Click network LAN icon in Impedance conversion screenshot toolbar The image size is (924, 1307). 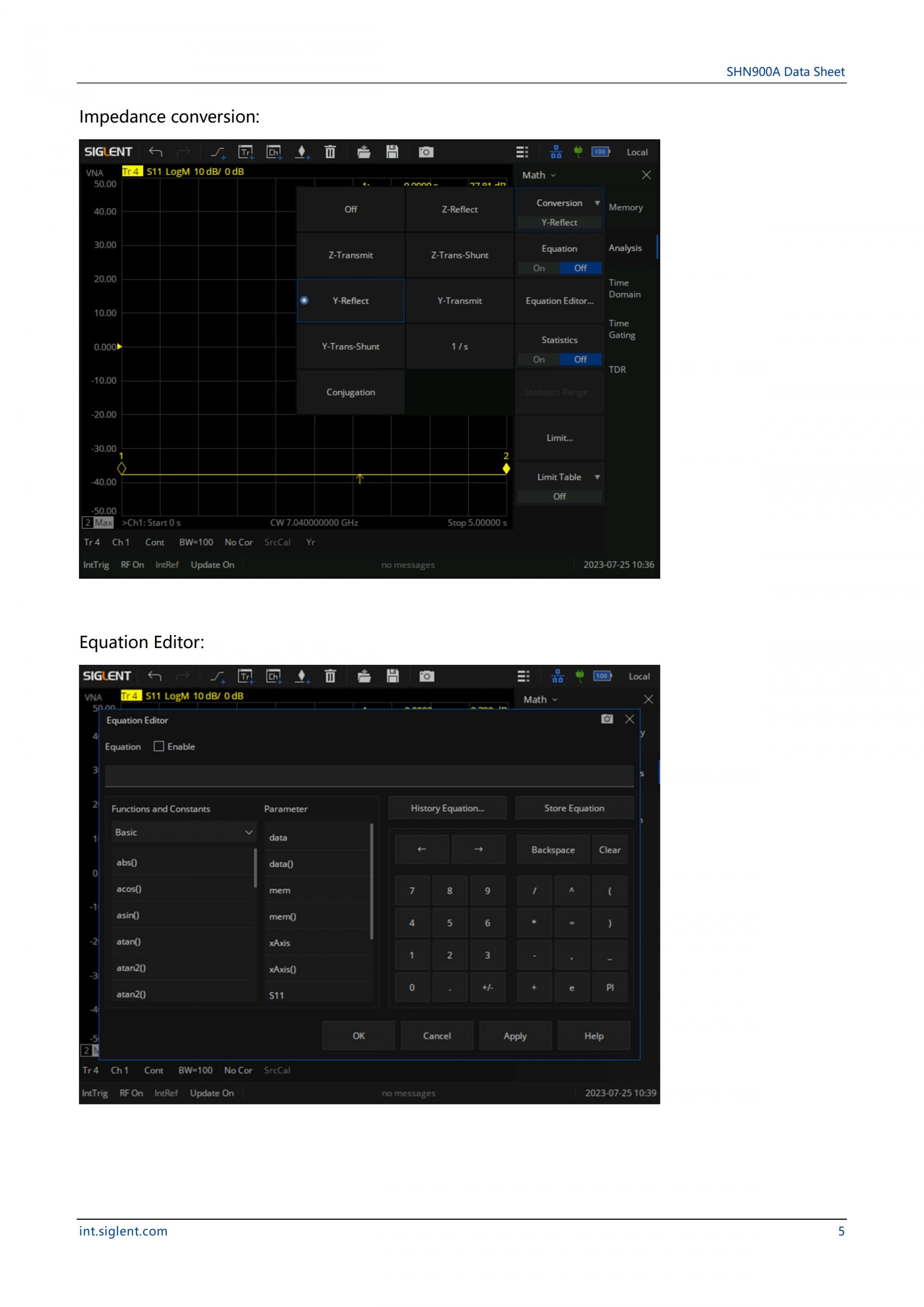point(556,152)
